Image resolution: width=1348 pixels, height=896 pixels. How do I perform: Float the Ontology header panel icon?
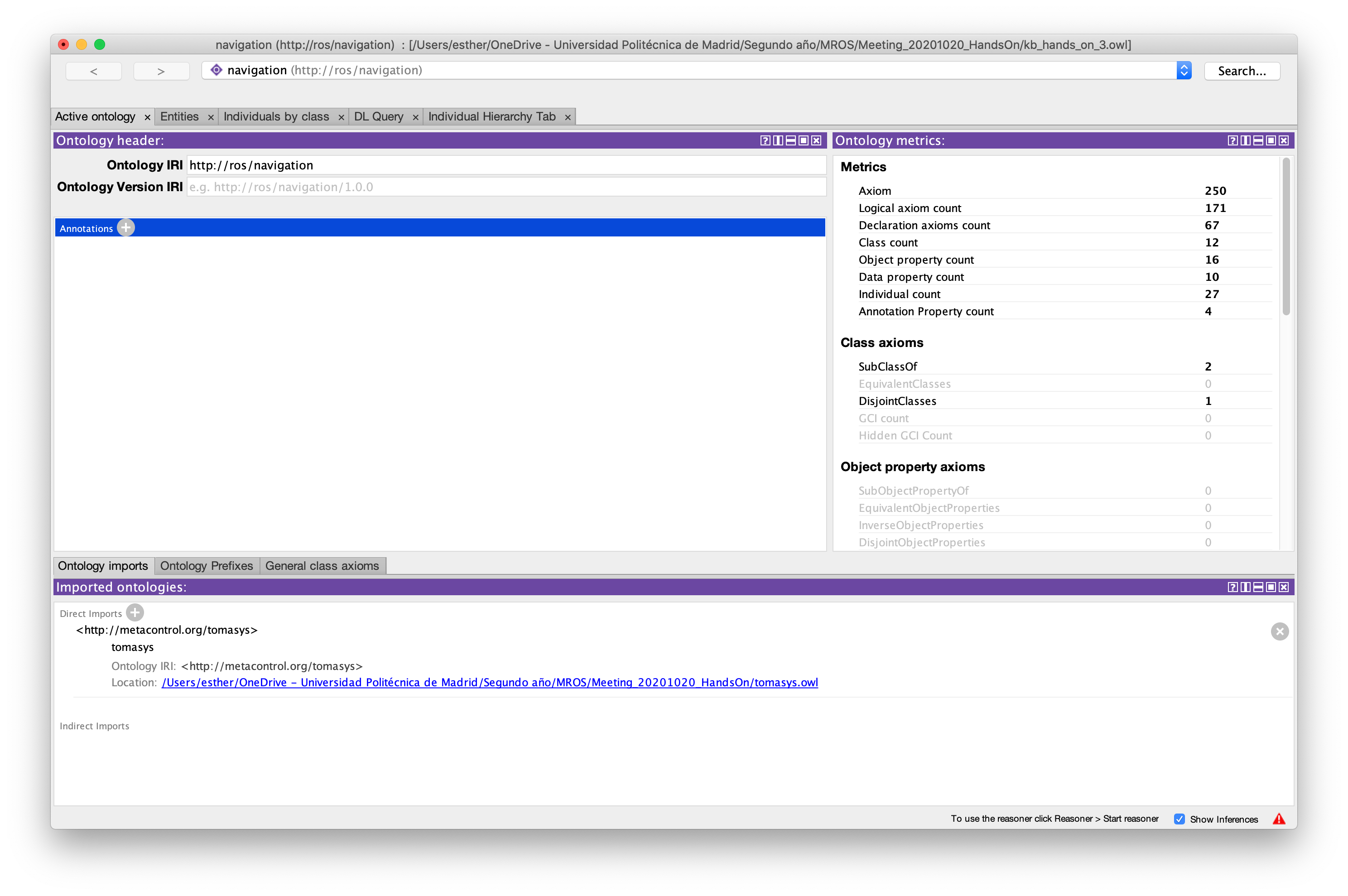click(804, 140)
